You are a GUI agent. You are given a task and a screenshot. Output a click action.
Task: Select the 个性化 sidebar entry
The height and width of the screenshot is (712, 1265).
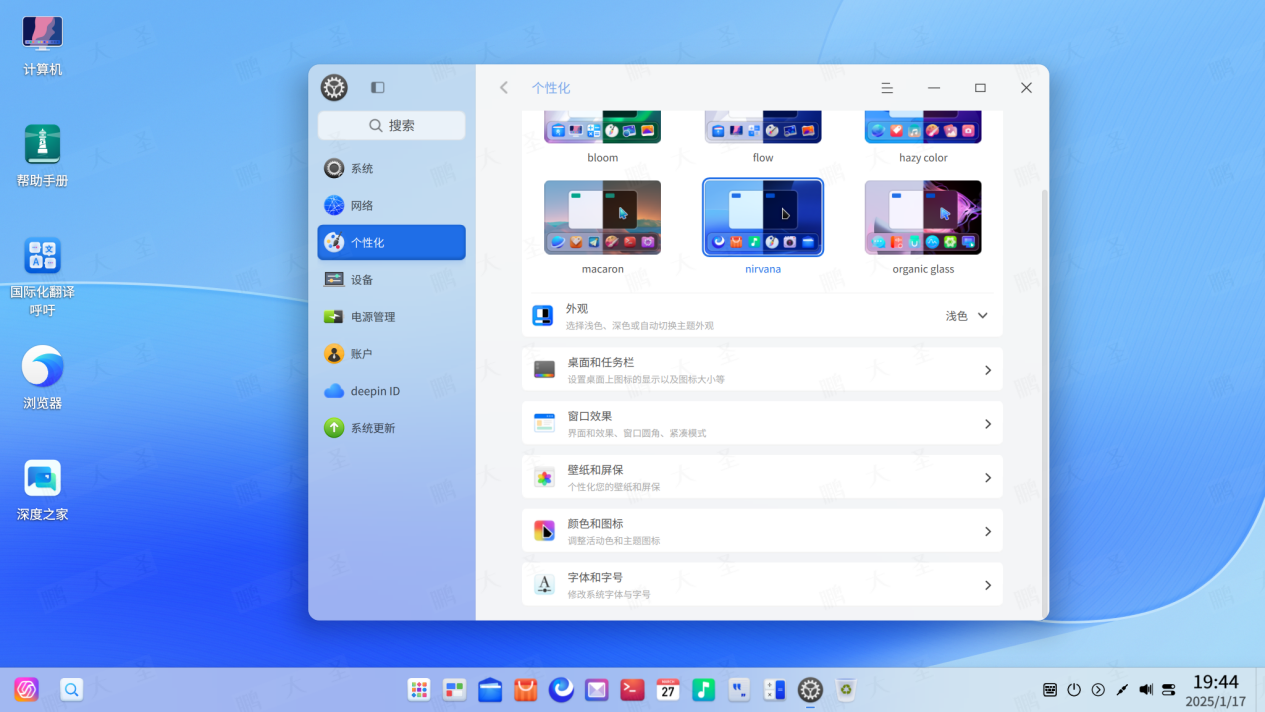click(391, 243)
